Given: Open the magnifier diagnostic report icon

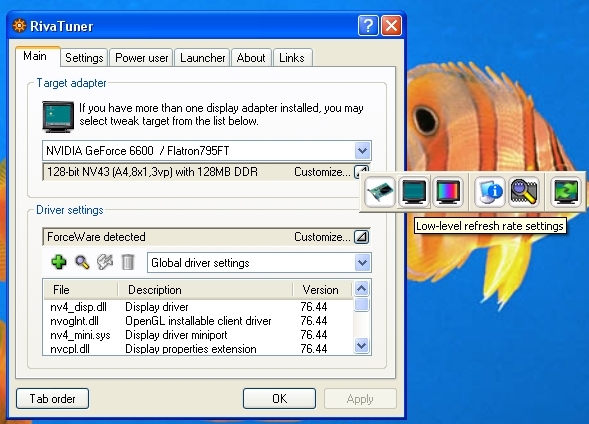Looking at the screenshot, I should [x=524, y=192].
